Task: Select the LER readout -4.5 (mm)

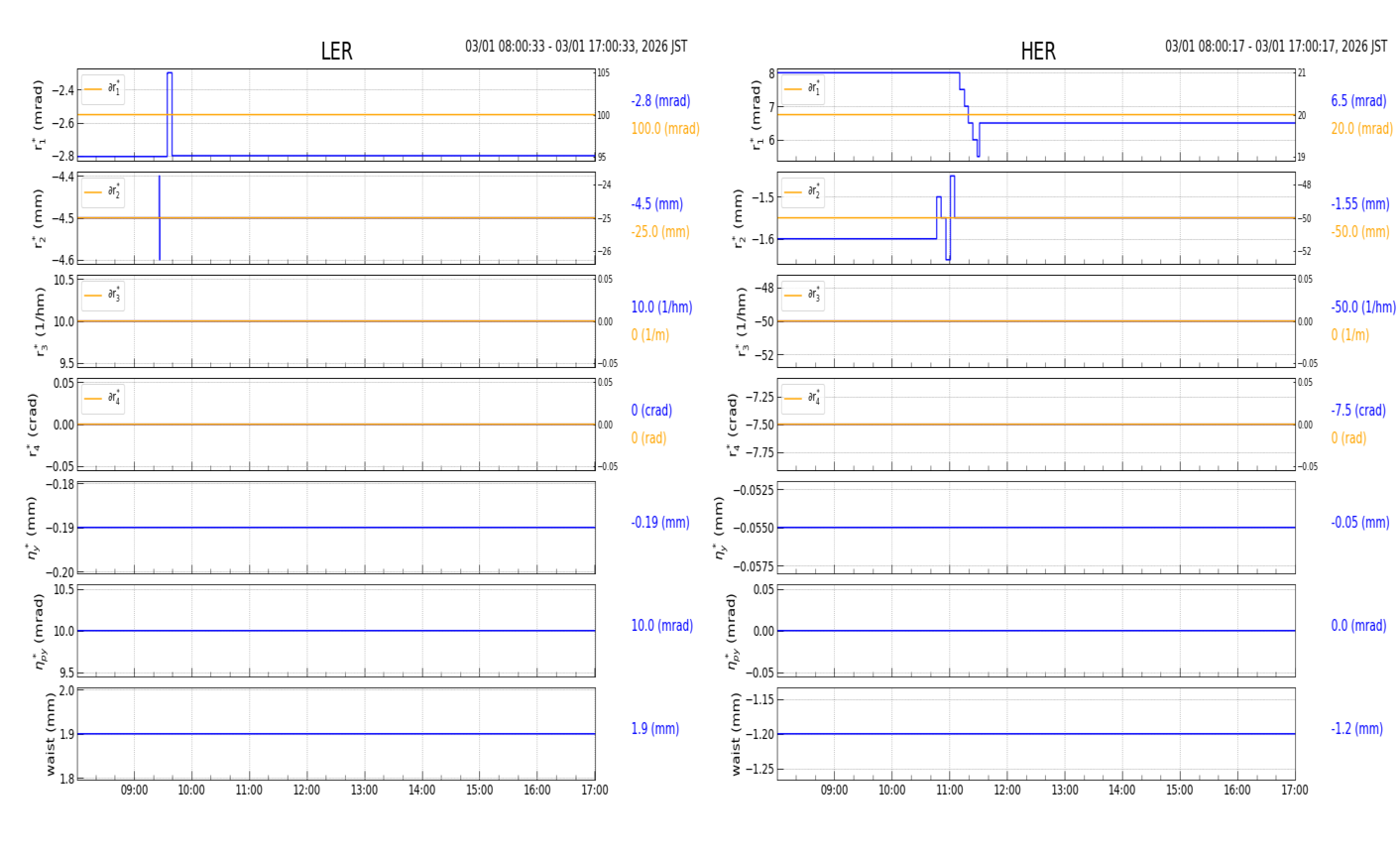Action: (657, 204)
